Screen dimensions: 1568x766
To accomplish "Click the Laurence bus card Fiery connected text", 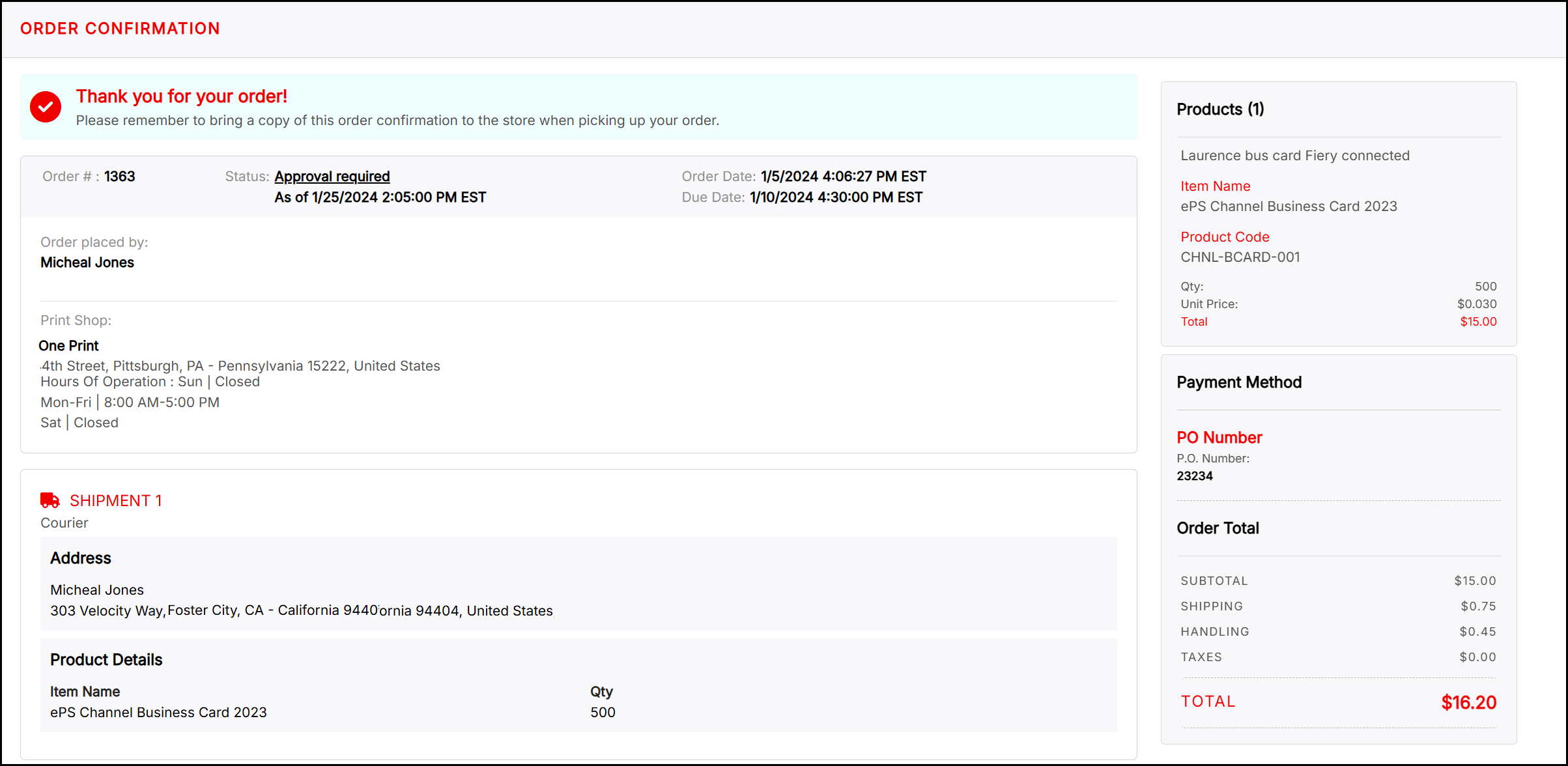I will pos(1294,156).
